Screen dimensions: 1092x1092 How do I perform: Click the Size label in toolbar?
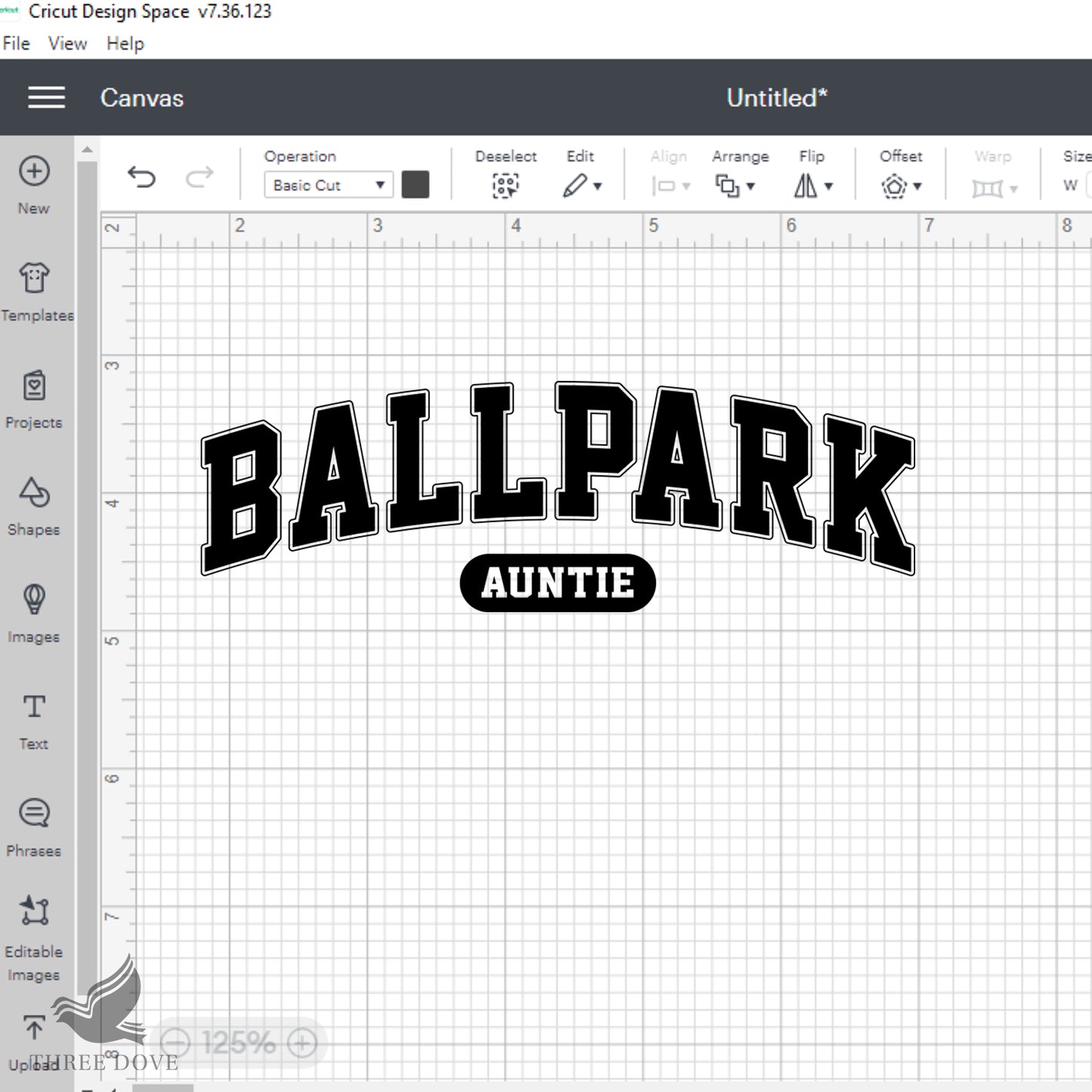1077,156
